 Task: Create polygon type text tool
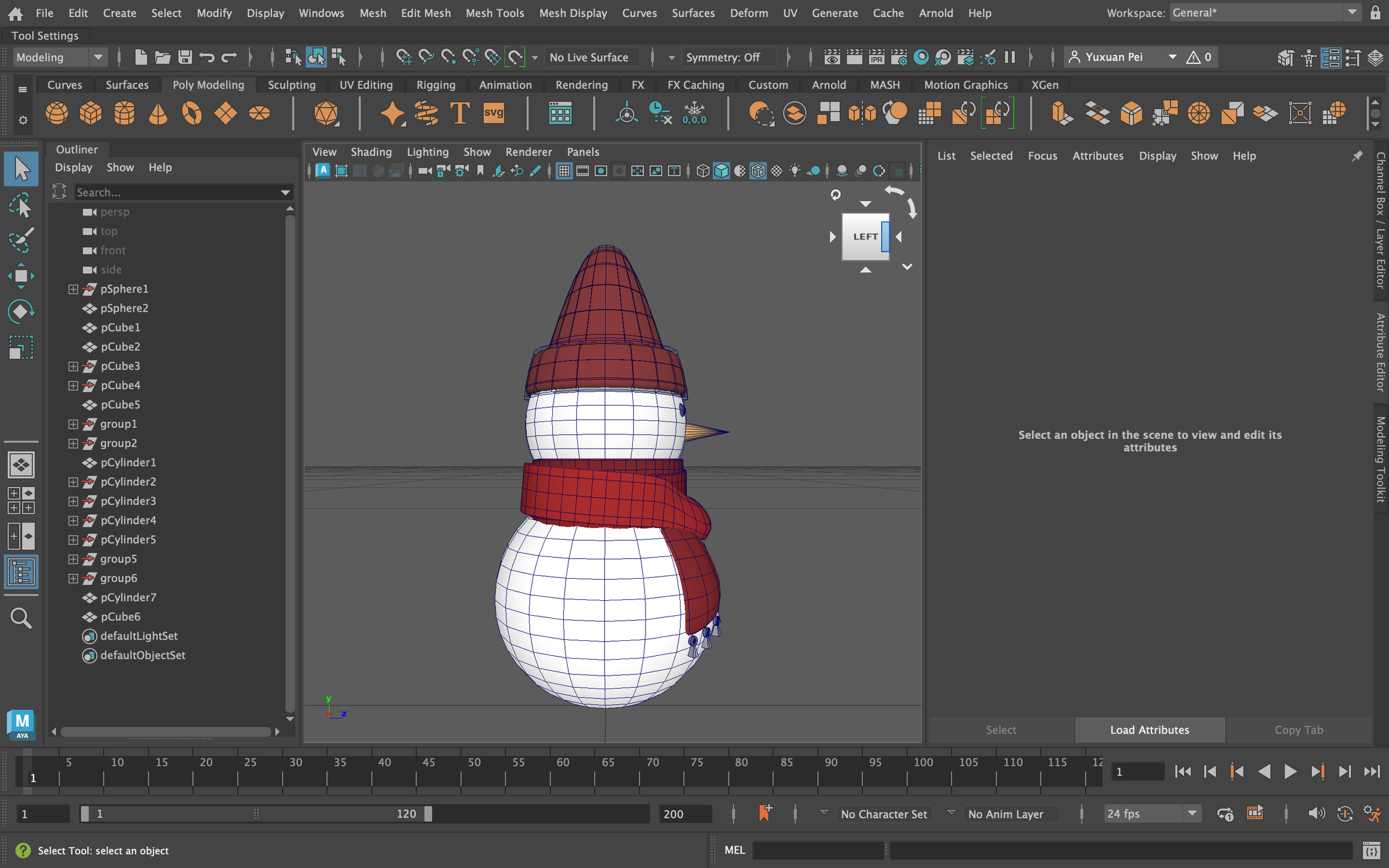(459, 113)
